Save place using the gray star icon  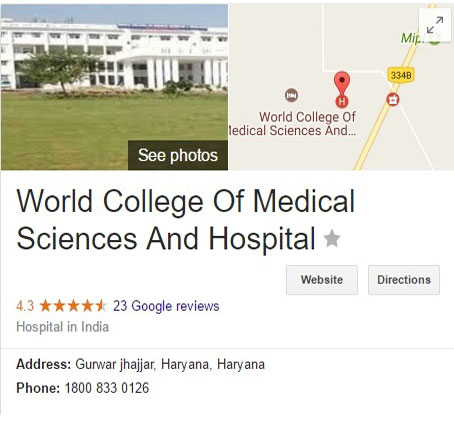click(332, 238)
